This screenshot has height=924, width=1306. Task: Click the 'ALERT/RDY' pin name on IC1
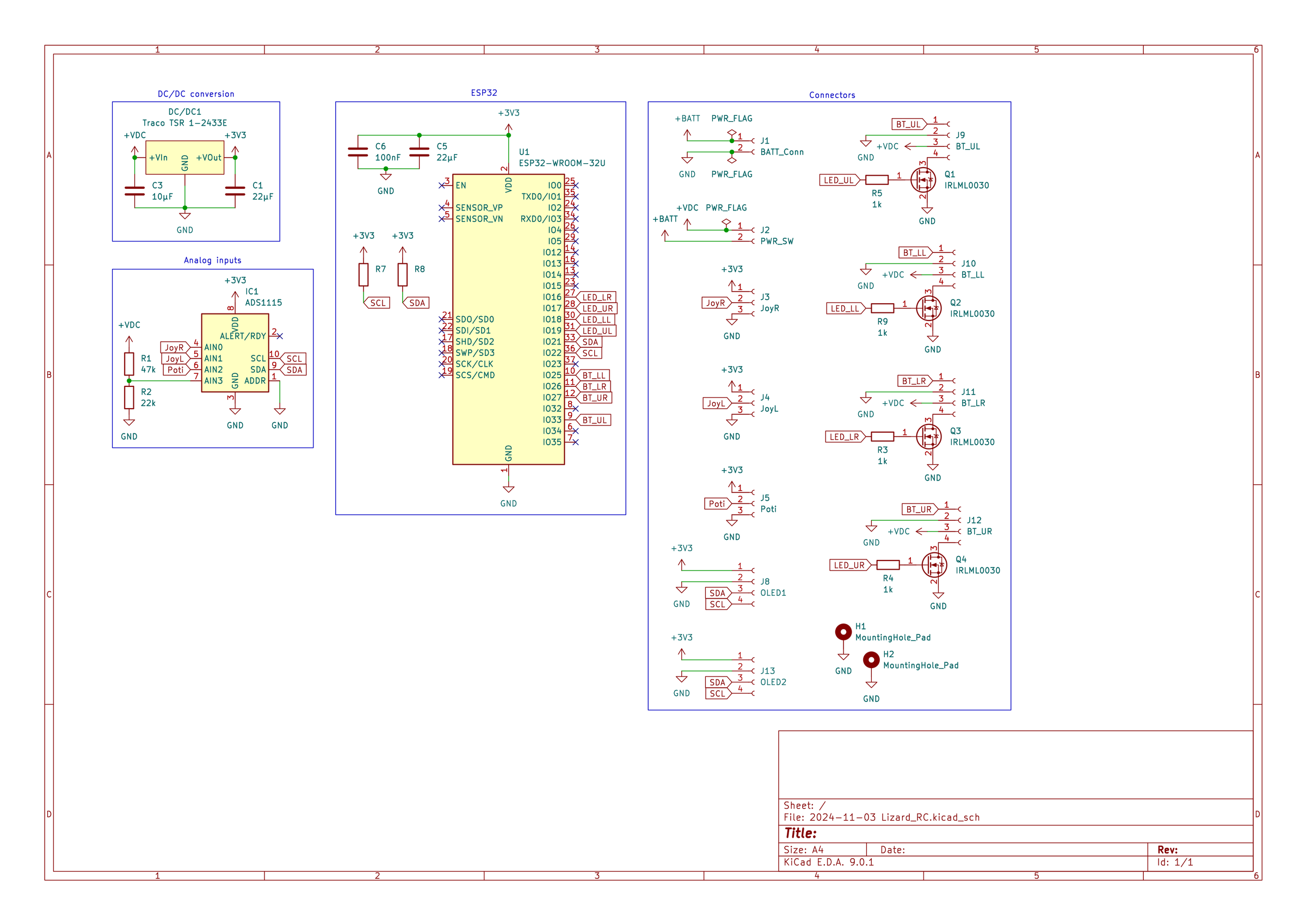(243, 336)
